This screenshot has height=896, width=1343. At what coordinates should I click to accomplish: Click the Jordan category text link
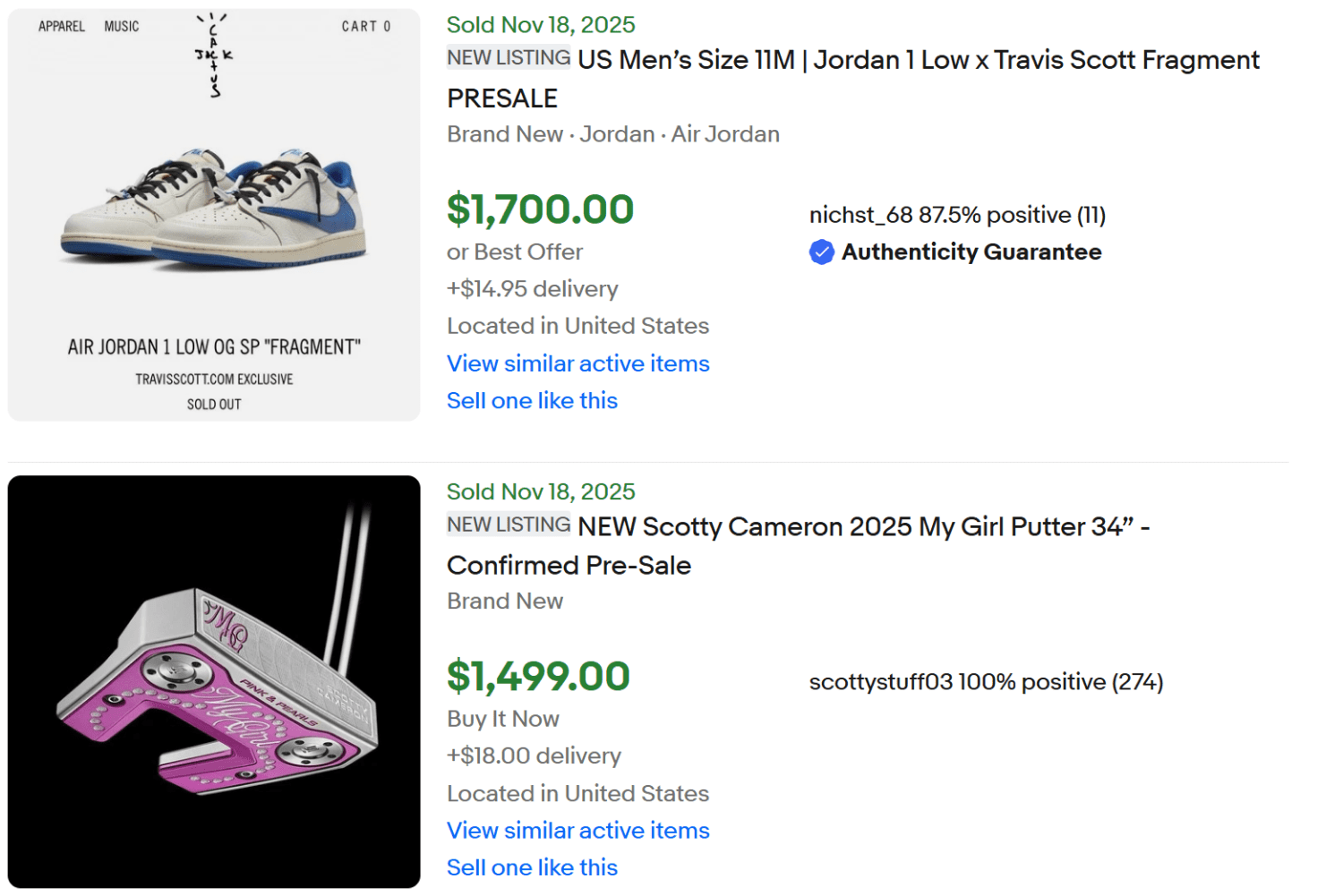616,134
